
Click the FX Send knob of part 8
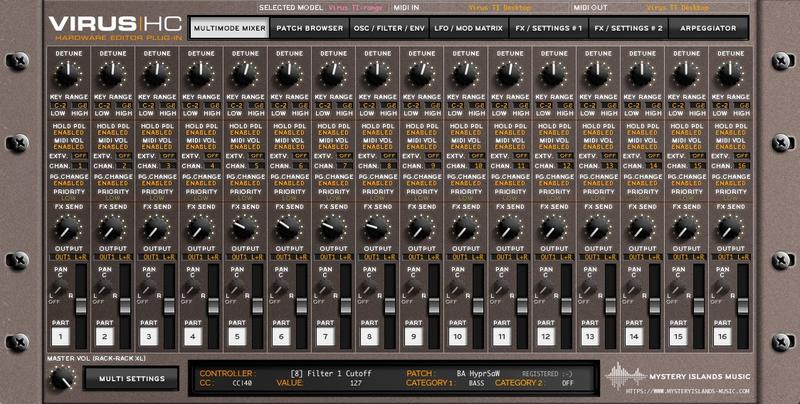coord(377,228)
